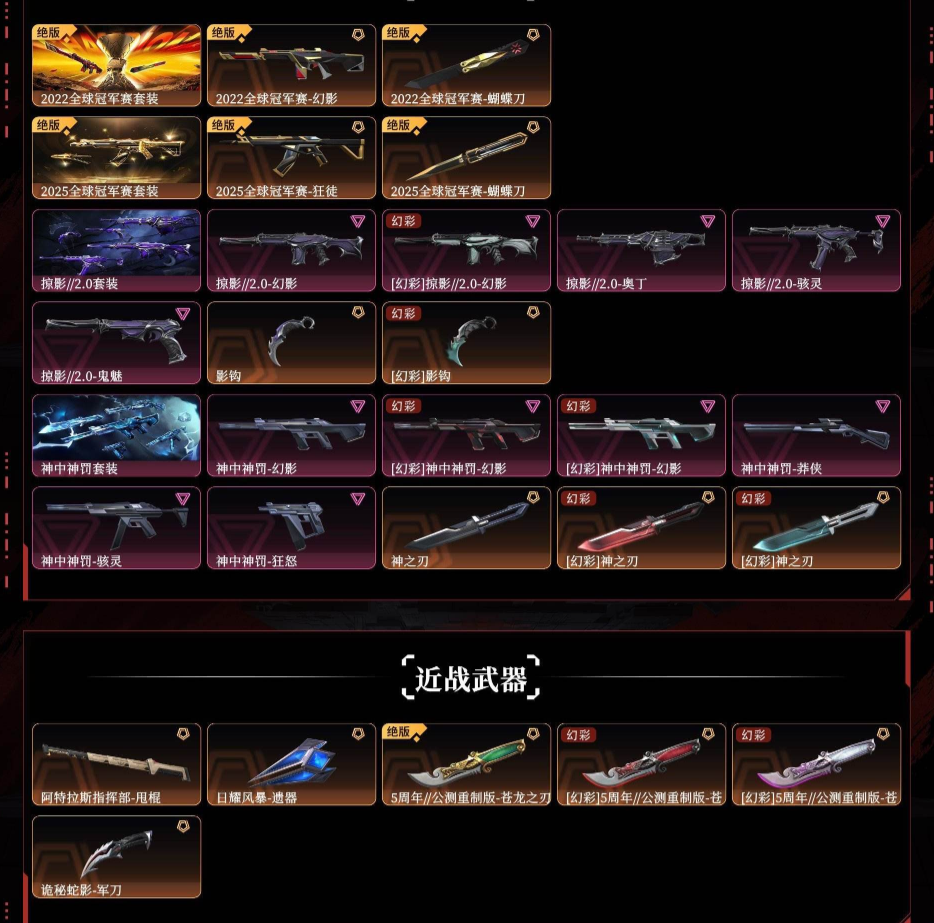
Task: Click the 幻彩 tag on [幻彩]影钩 card
Action: 404,313
